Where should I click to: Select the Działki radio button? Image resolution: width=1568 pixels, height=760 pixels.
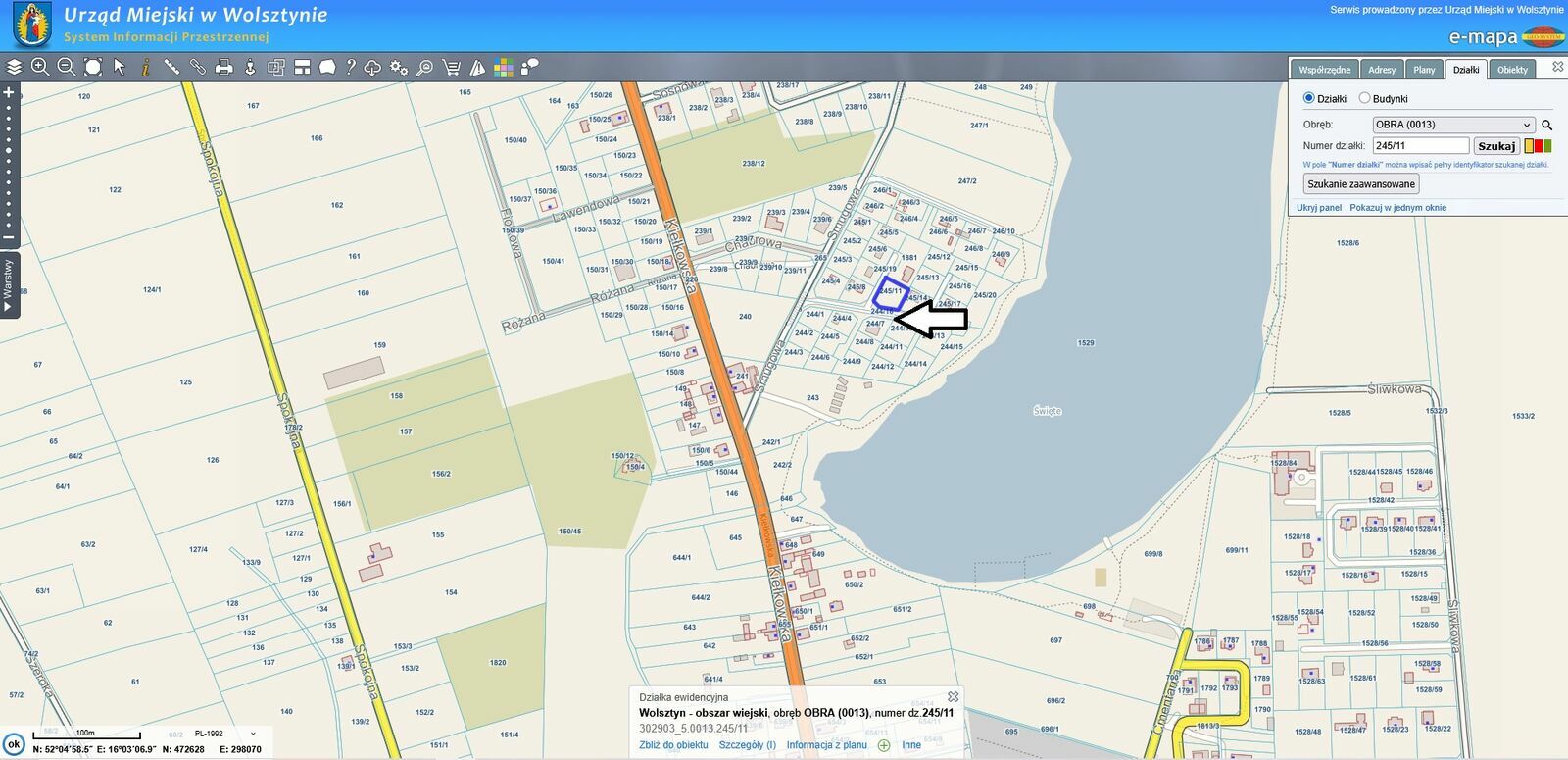(x=1308, y=98)
